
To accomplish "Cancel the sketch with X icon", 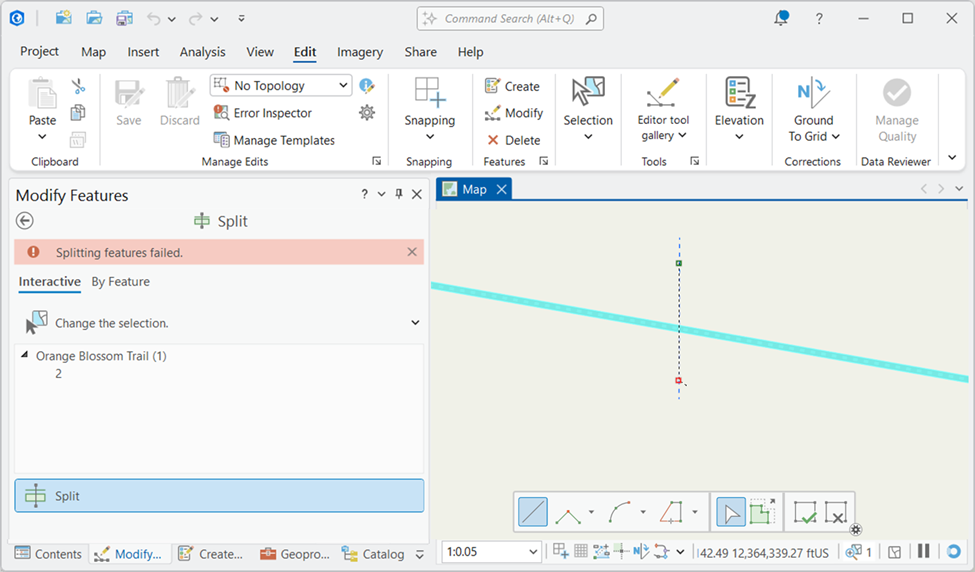I will click(x=836, y=513).
